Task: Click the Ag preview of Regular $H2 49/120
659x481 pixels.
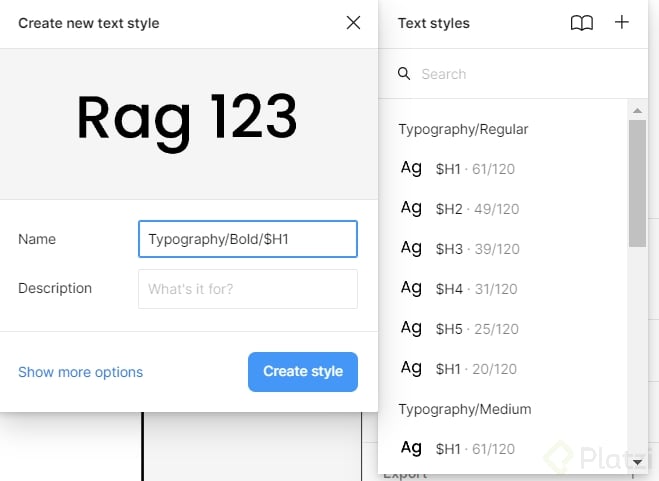Action: [411, 208]
